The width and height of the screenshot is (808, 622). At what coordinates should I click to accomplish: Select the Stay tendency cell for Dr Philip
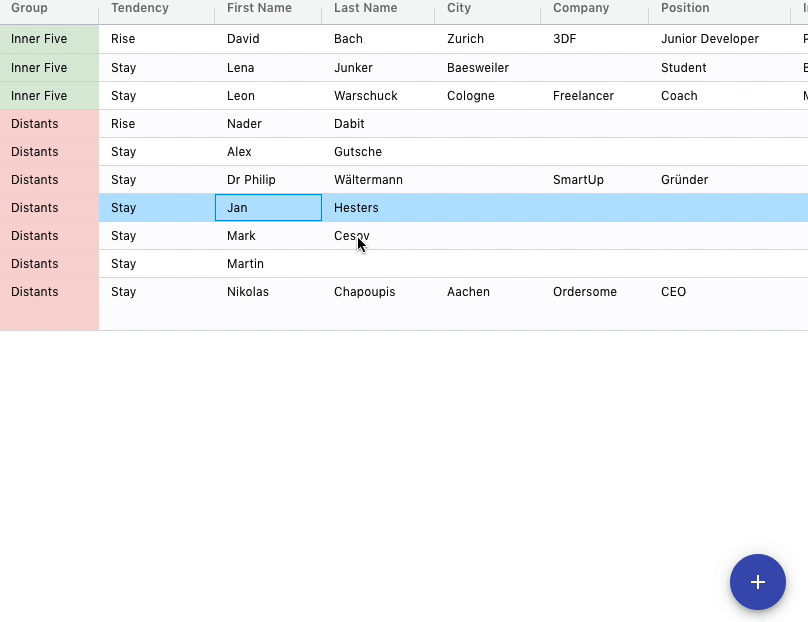[157, 180]
